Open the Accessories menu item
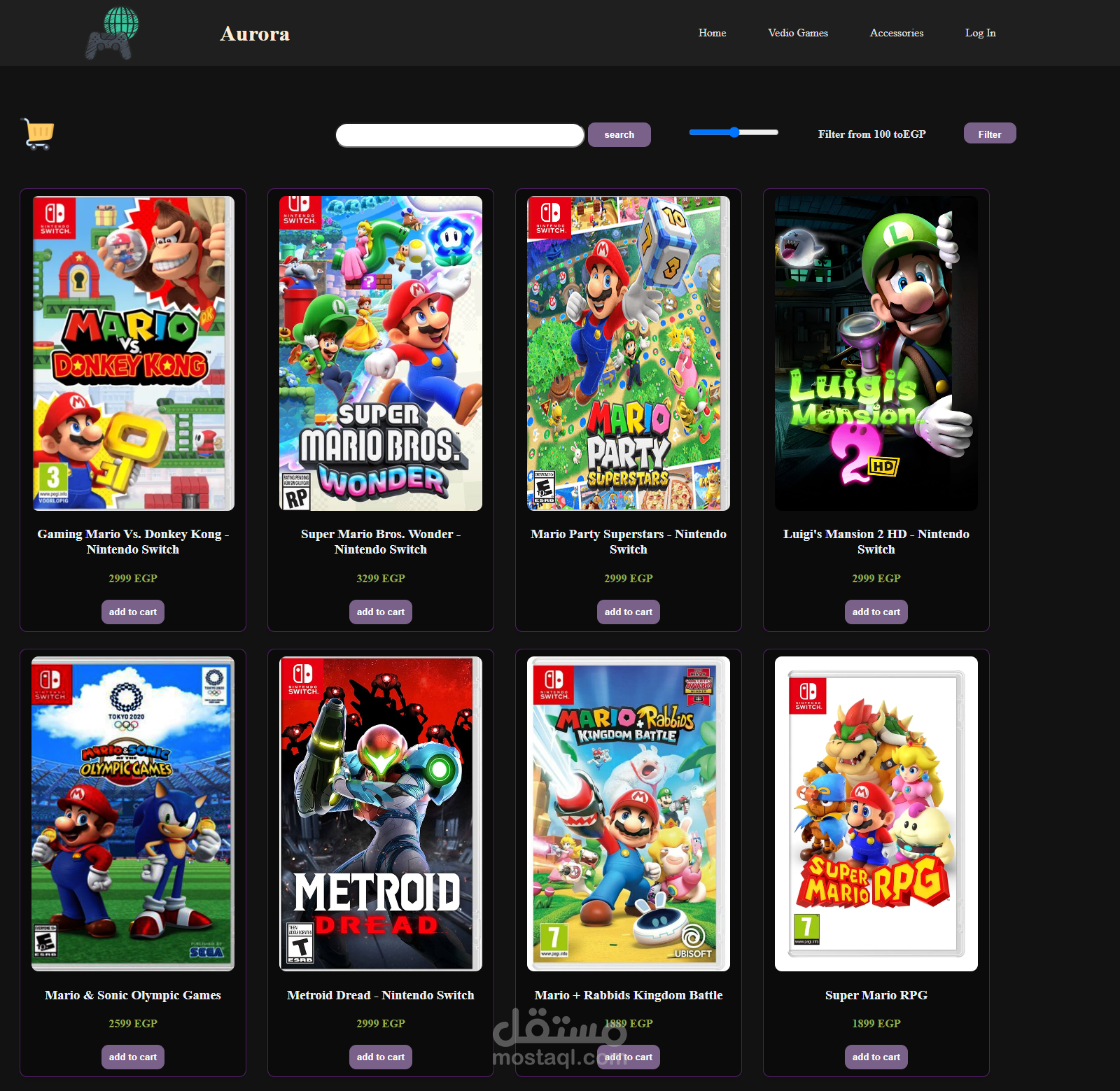1120x1091 pixels. [x=896, y=33]
